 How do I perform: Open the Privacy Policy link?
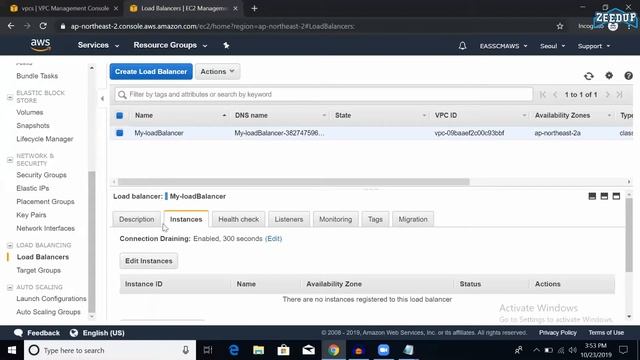point(558,333)
